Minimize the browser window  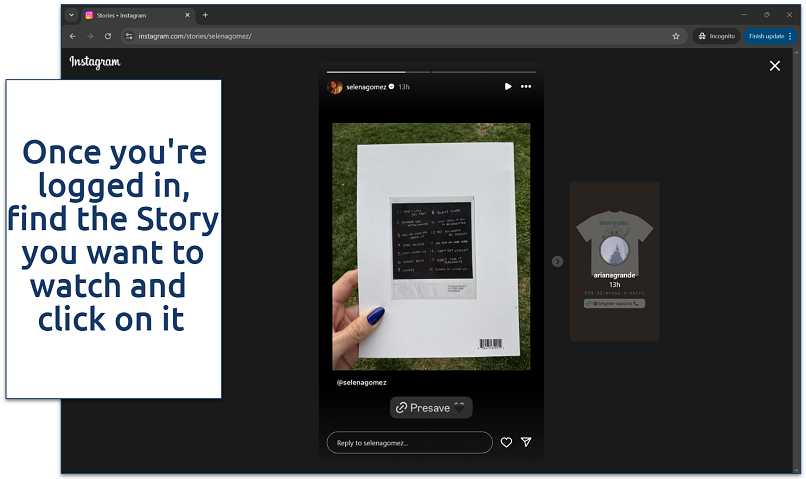point(744,15)
